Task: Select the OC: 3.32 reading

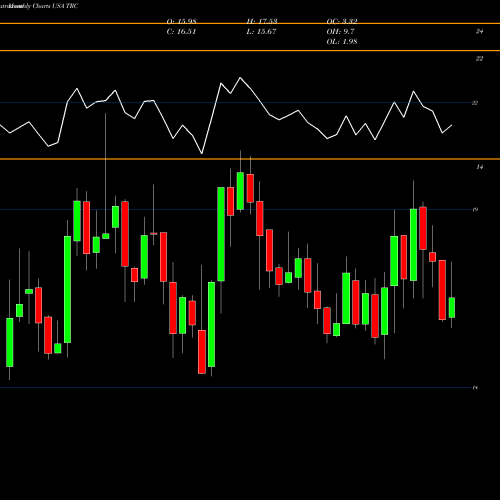Action: pyautogui.click(x=342, y=21)
